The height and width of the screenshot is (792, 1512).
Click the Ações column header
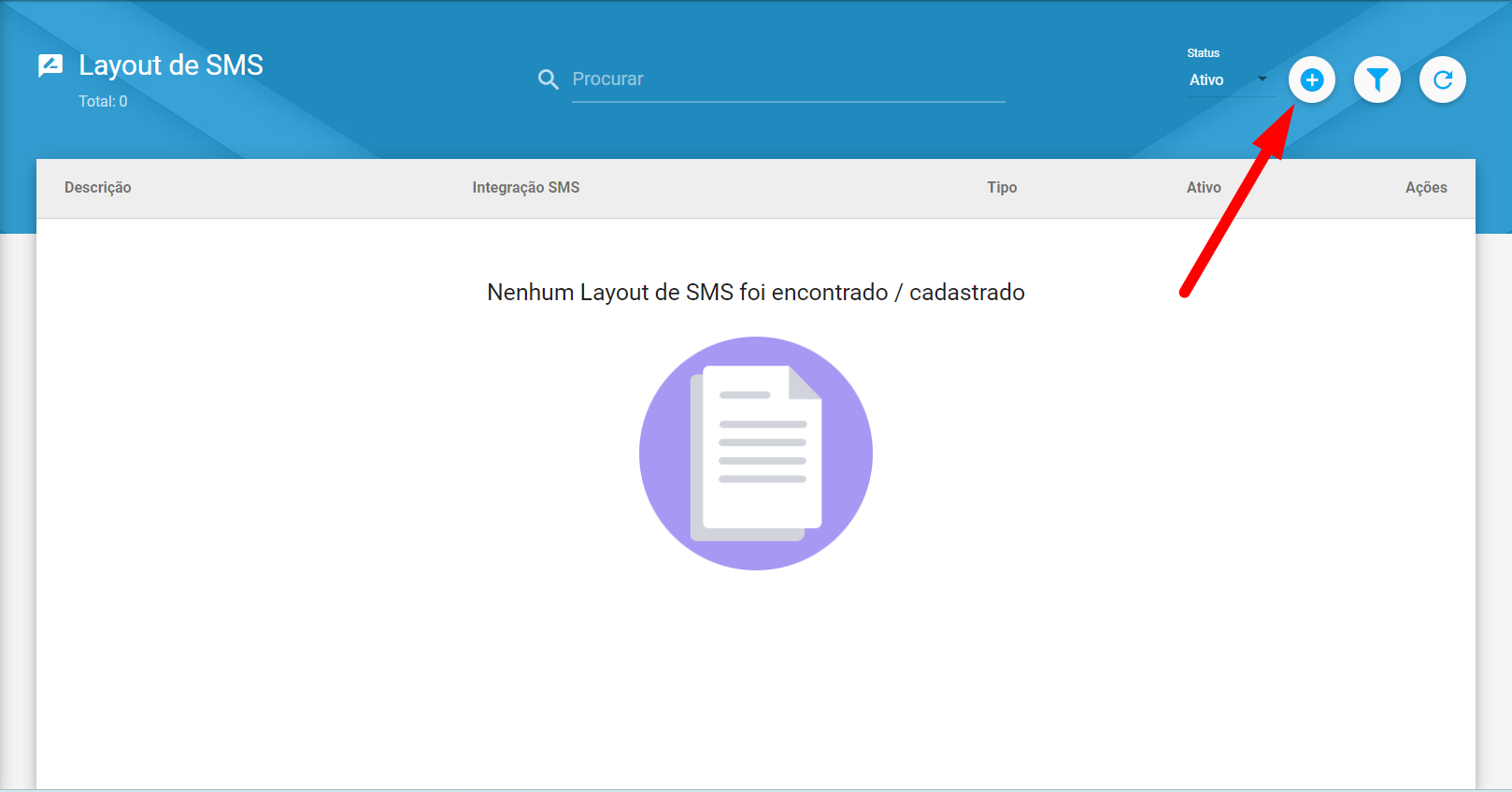pyautogui.click(x=1426, y=187)
